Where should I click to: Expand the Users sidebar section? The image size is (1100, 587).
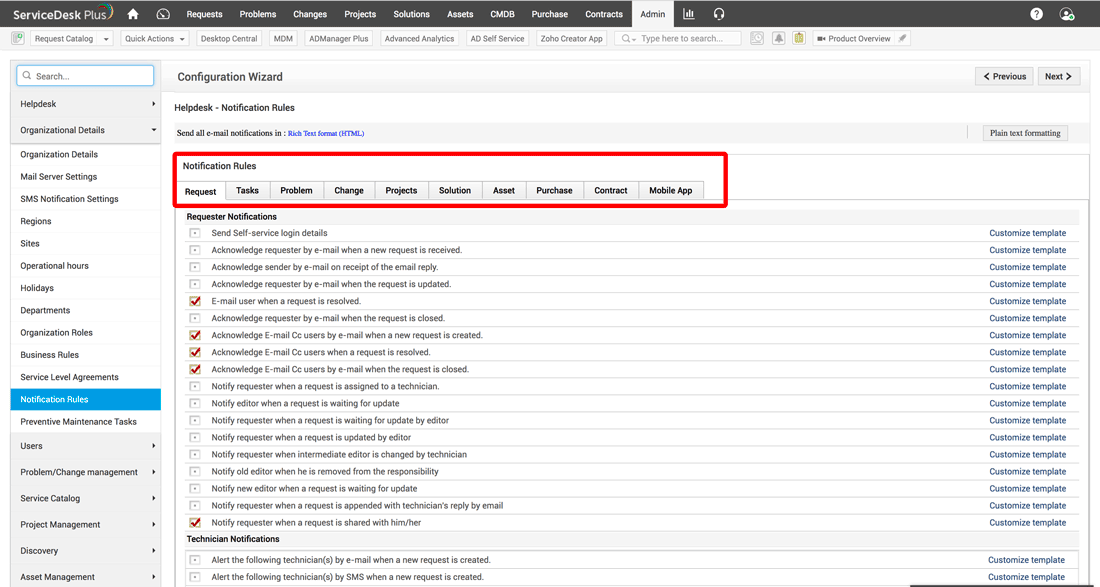click(86, 446)
